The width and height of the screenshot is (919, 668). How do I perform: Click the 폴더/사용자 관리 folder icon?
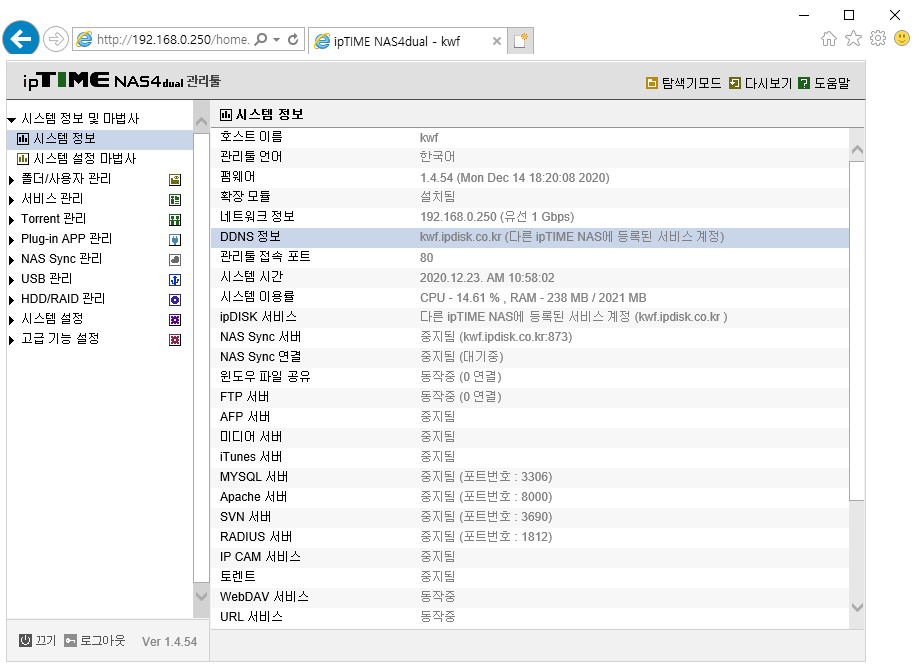[x=175, y=180]
